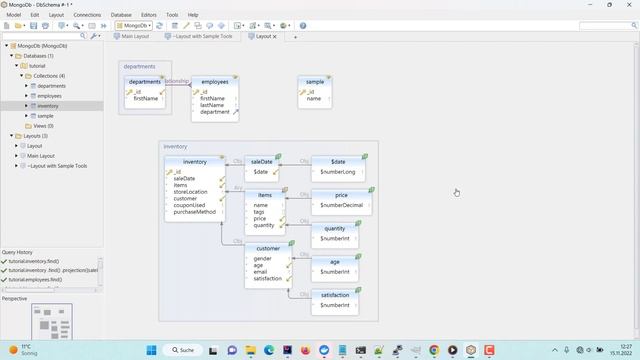Click the satisfaction box header in diagram
This screenshot has width=640, height=360.
(x=335, y=295)
